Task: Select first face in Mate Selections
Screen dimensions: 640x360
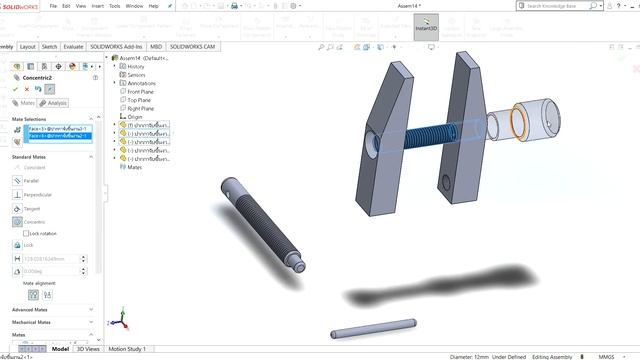Action: click(x=58, y=129)
